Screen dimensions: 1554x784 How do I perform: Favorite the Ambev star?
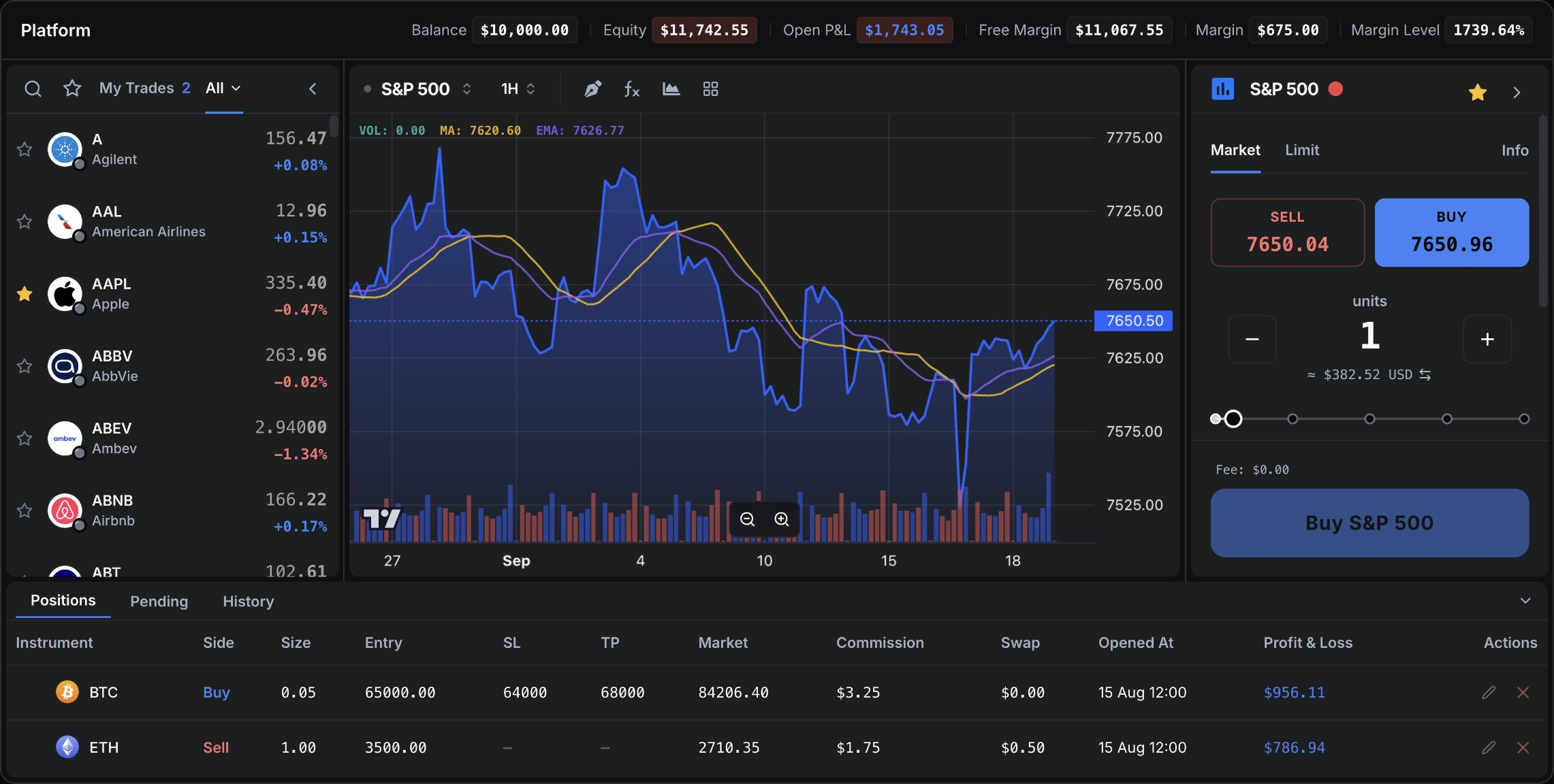(x=25, y=438)
